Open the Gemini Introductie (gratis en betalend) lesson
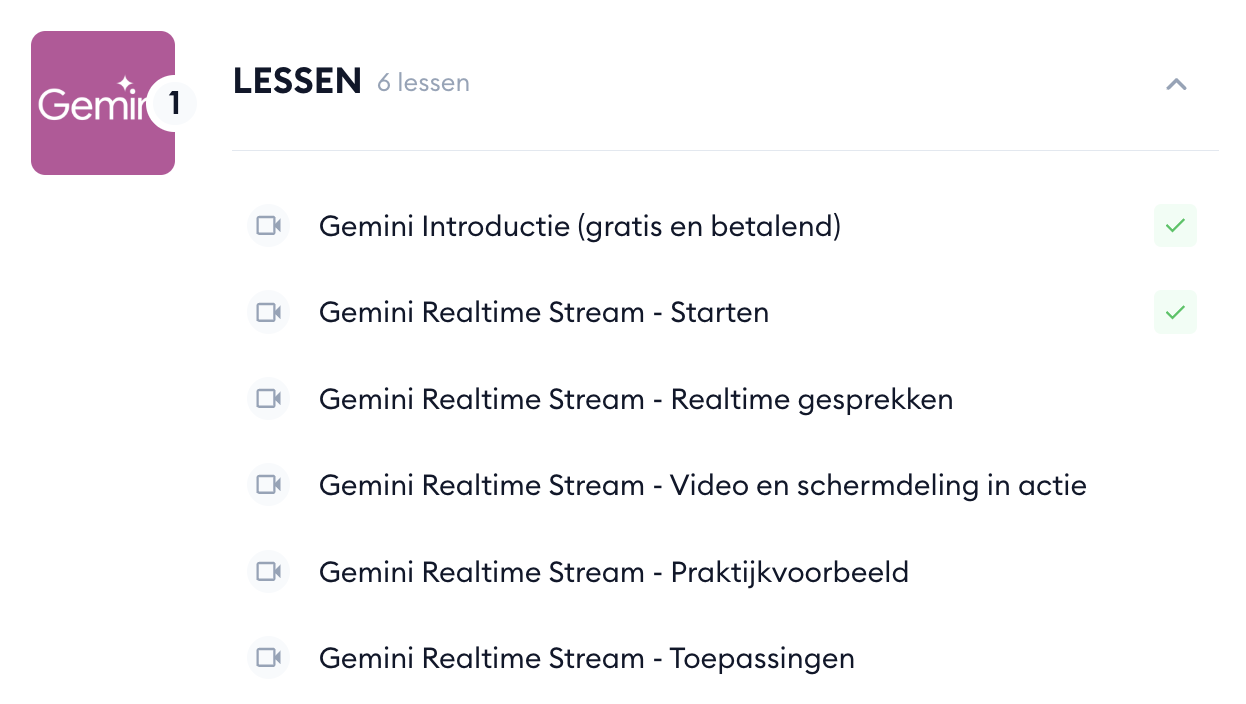 (580, 227)
